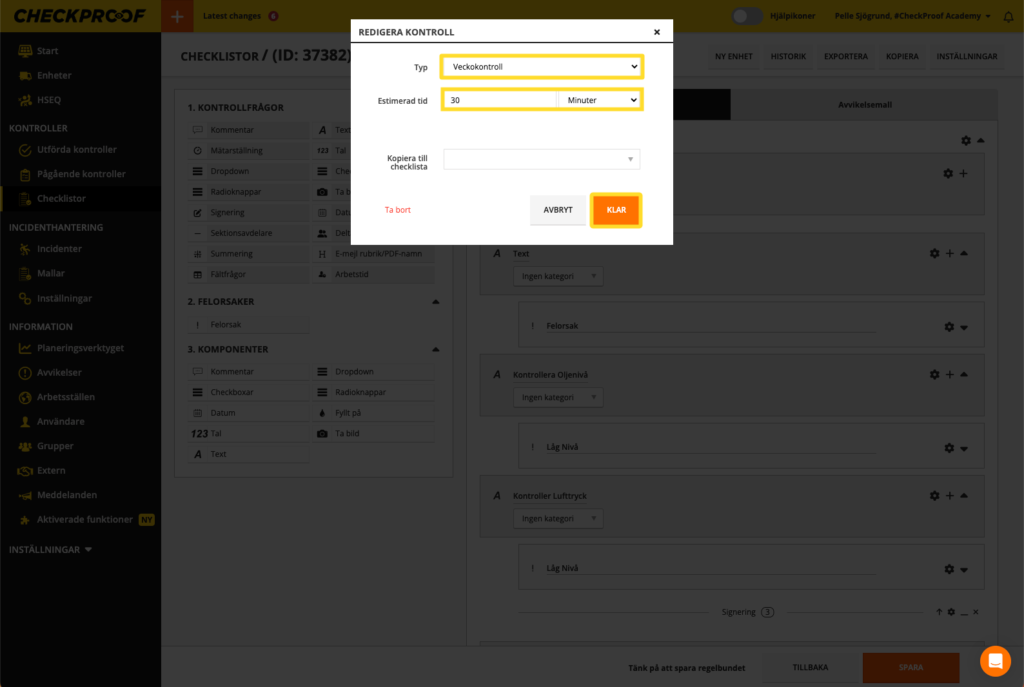The width and height of the screenshot is (1024, 687).
Task: Click gear icon on Kontrollera Oljenivå row
Action: point(935,374)
